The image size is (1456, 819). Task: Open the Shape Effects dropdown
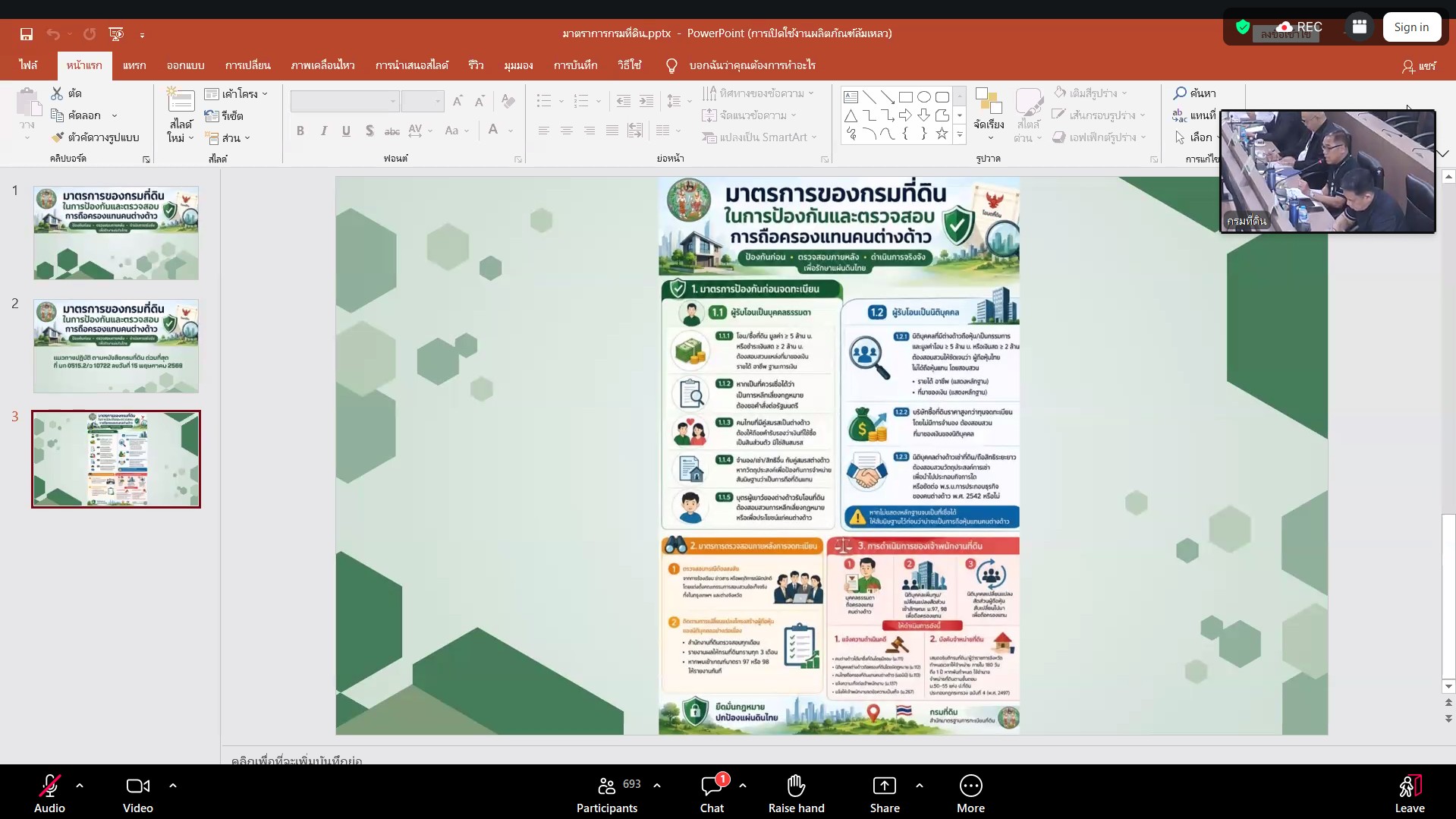tap(1099, 137)
